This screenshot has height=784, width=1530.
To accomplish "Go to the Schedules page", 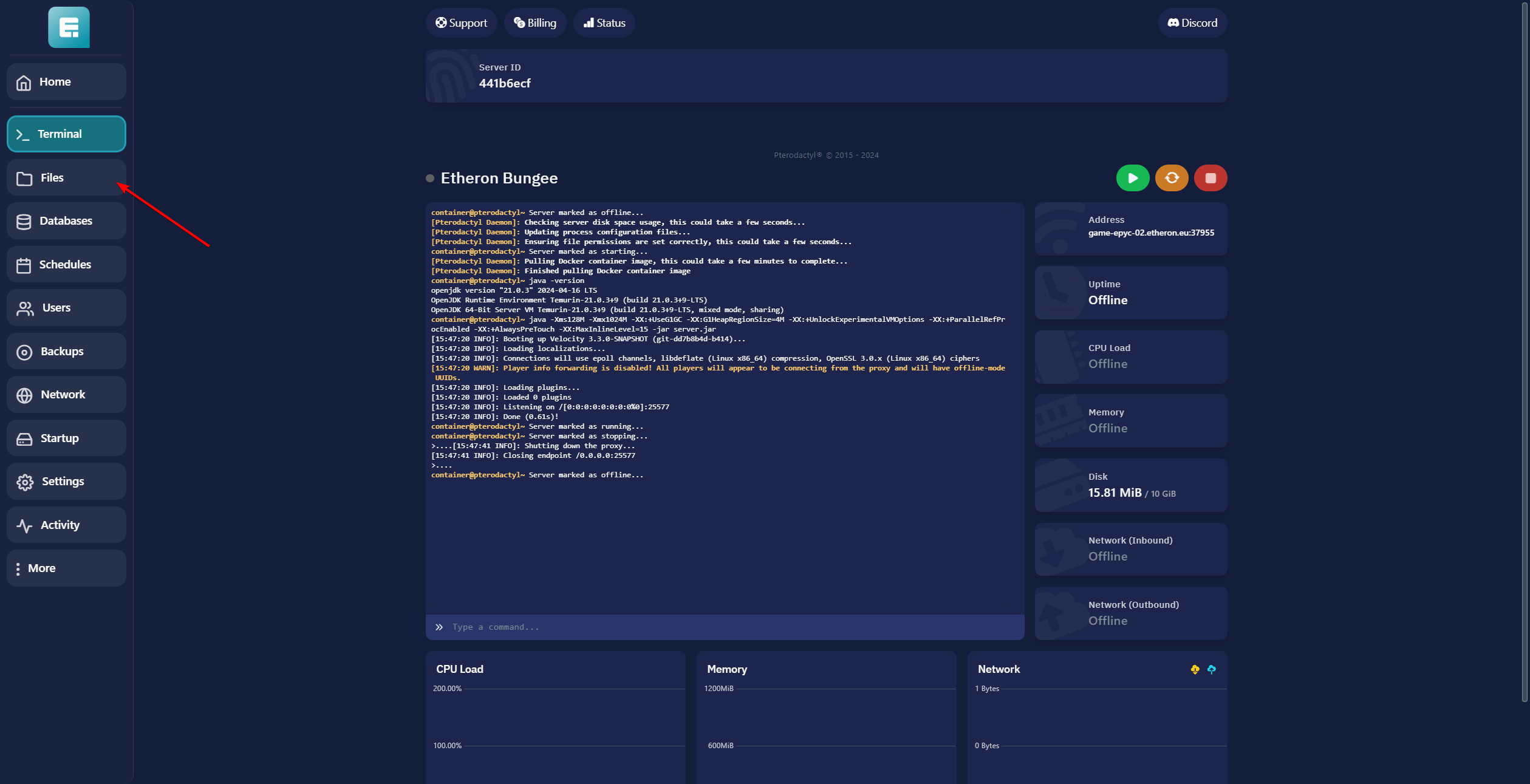I will (x=66, y=265).
